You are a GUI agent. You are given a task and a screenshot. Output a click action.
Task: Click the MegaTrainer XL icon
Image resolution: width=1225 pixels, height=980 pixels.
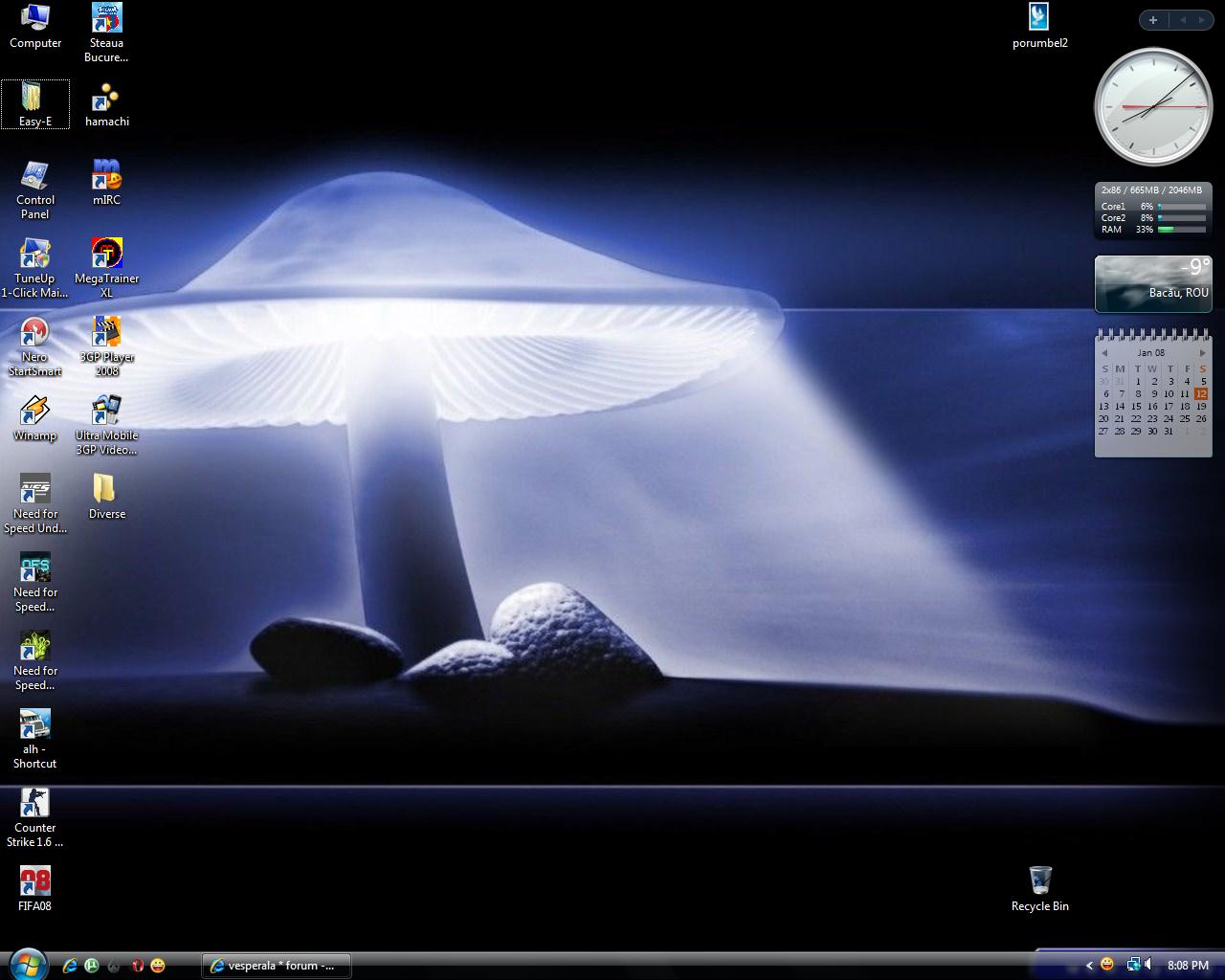tap(106, 256)
